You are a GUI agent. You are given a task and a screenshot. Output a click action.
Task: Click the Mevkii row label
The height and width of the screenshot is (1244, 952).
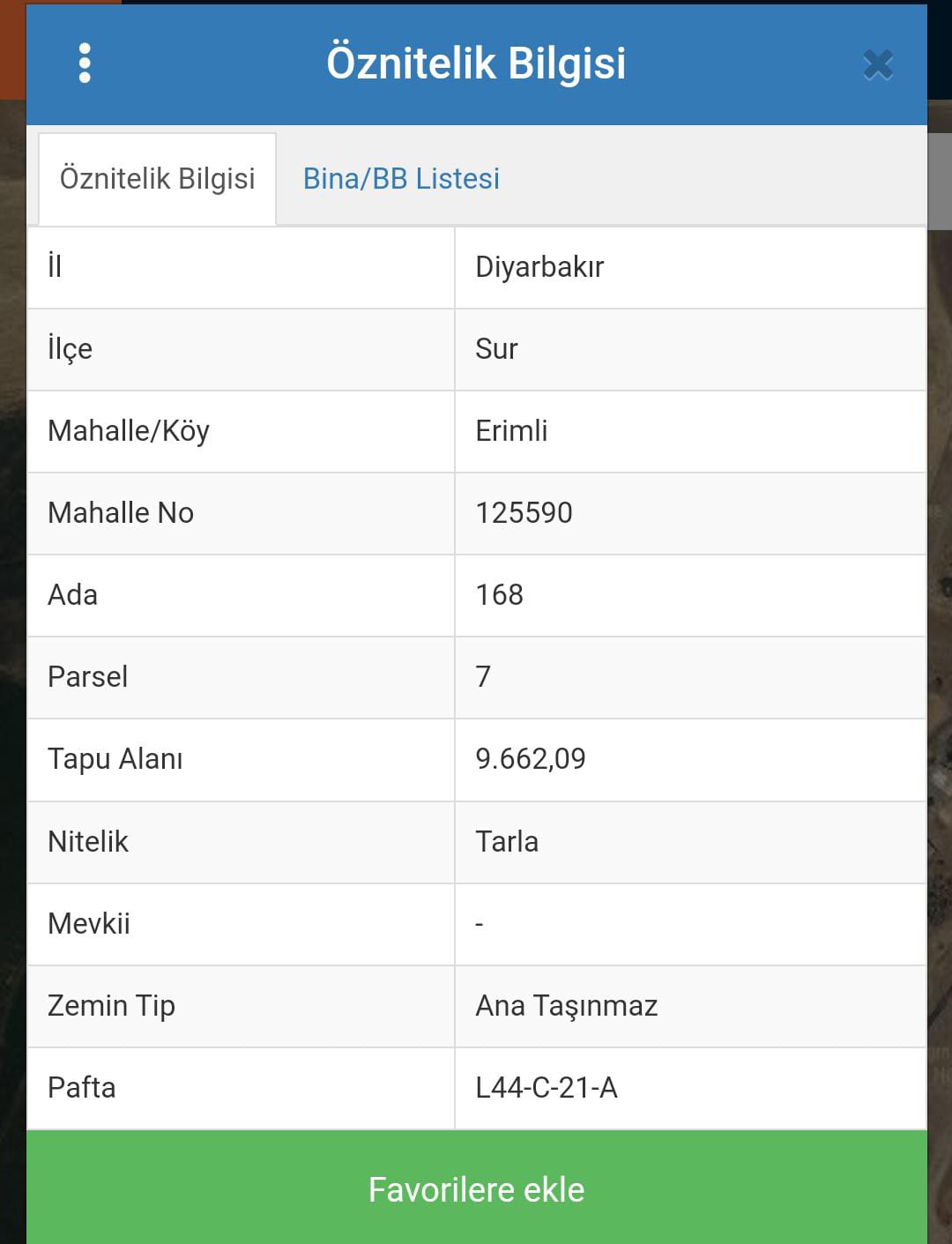click(89, 924)
